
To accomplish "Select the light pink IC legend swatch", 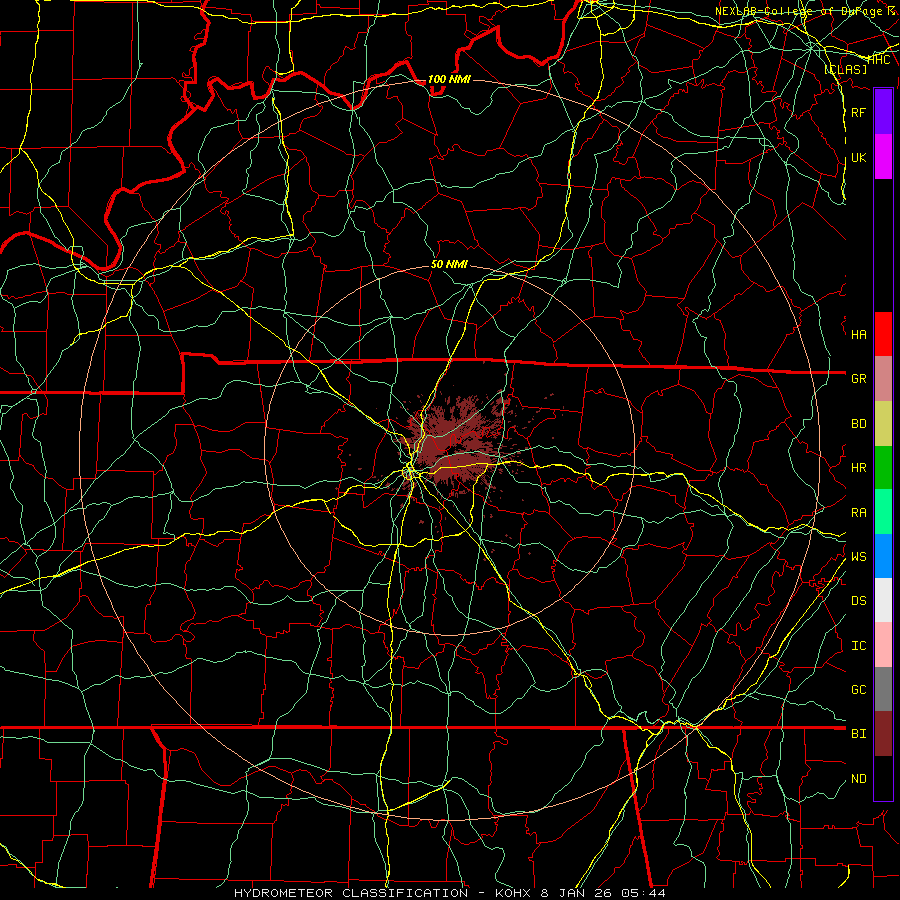I will [x=883, y=645].
